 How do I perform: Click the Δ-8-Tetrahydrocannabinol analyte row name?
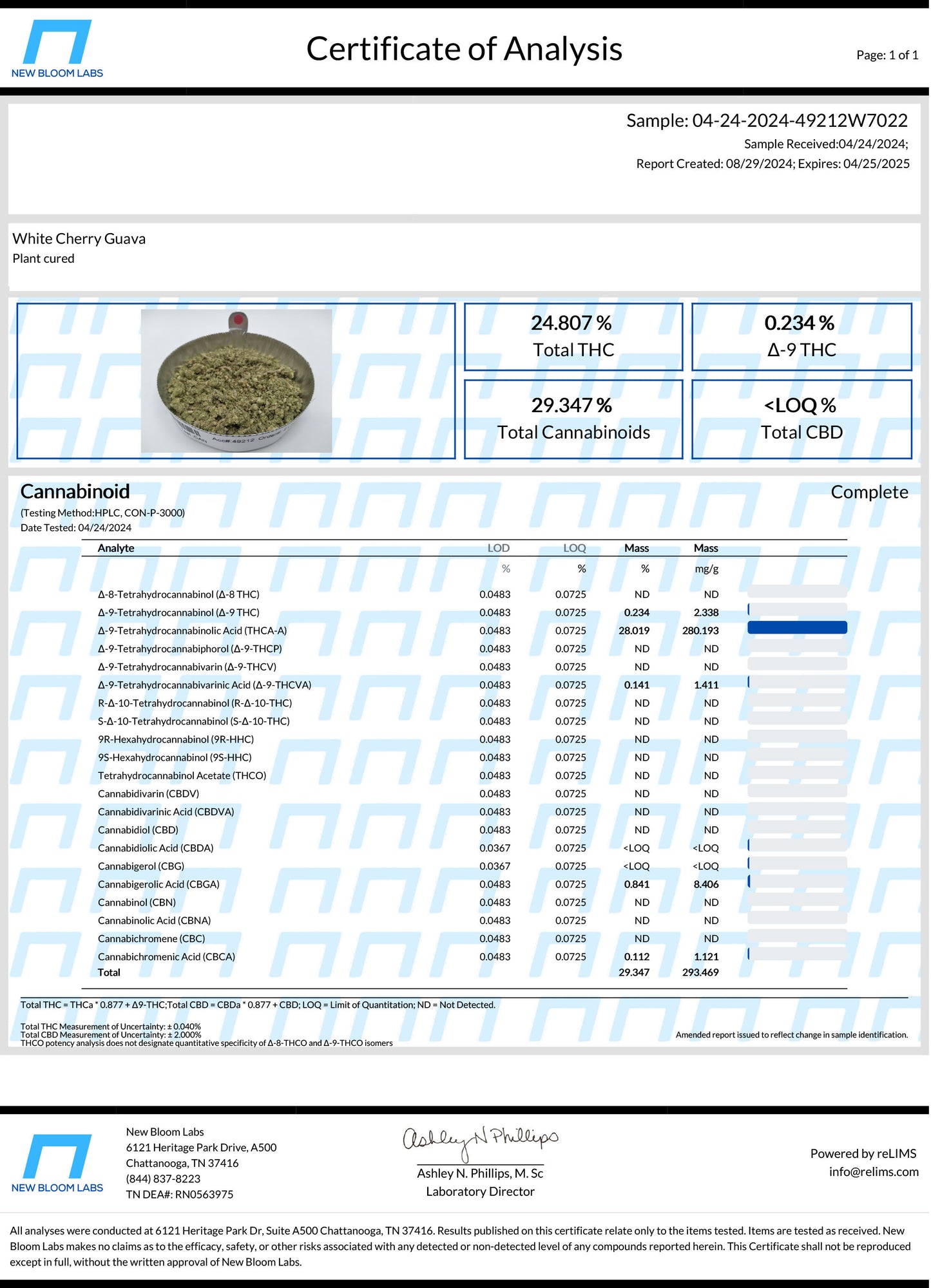click(178, 594)
